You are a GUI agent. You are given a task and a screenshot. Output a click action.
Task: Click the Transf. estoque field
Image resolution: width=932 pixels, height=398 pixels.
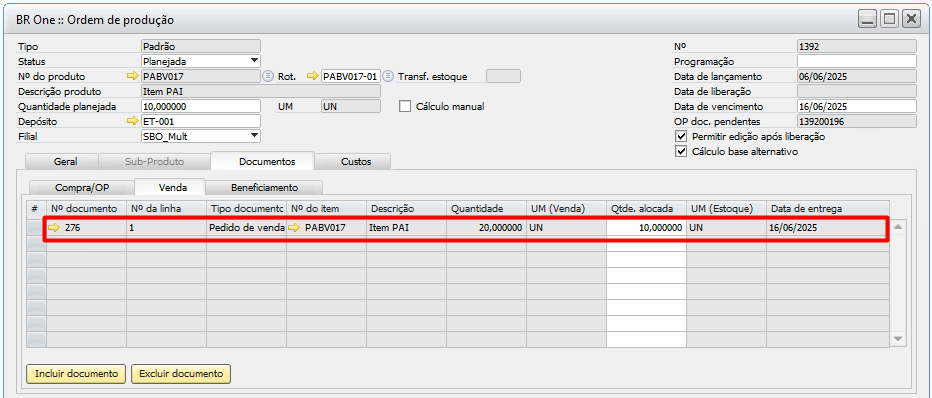coord(503,76)
